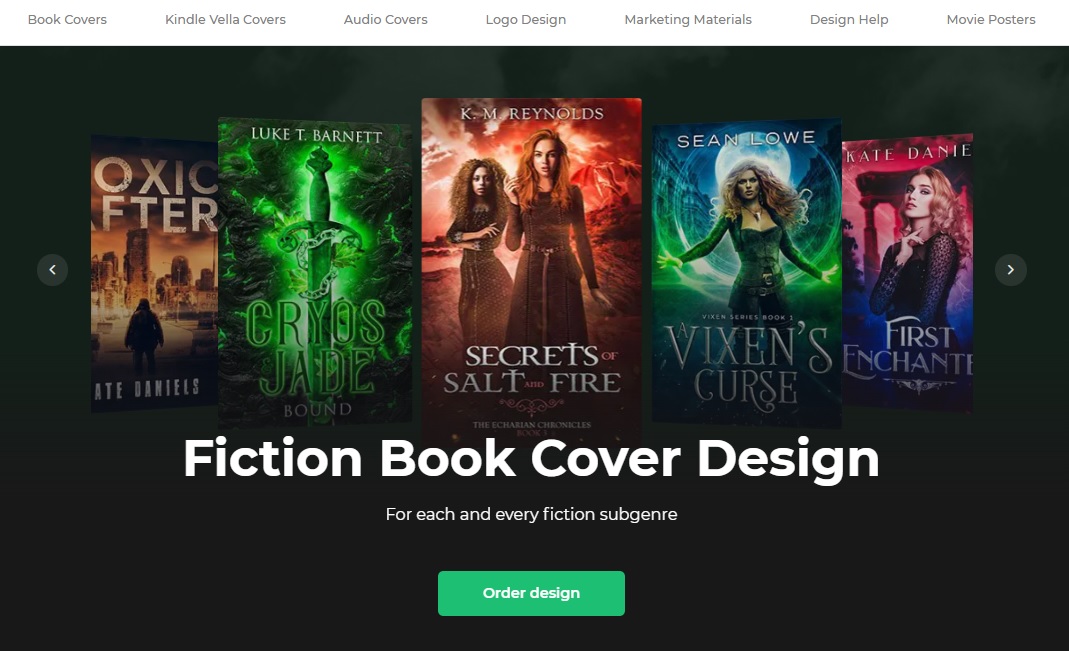Select Kindle Vella Covers in the navigation
Screen dimensions: 1069x651
(x=224, y=19)
